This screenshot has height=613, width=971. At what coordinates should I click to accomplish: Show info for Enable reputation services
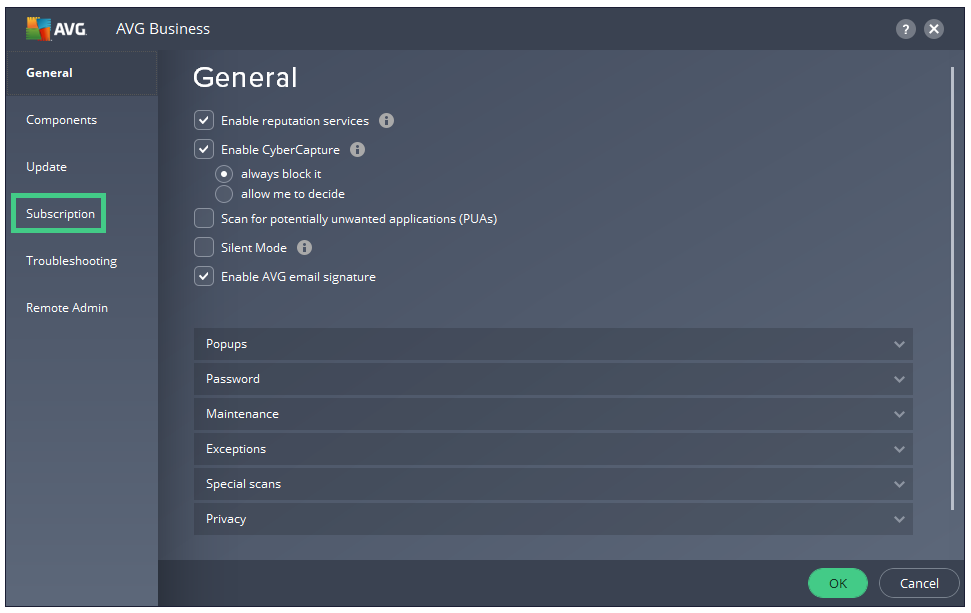click(x=386, y=121)
